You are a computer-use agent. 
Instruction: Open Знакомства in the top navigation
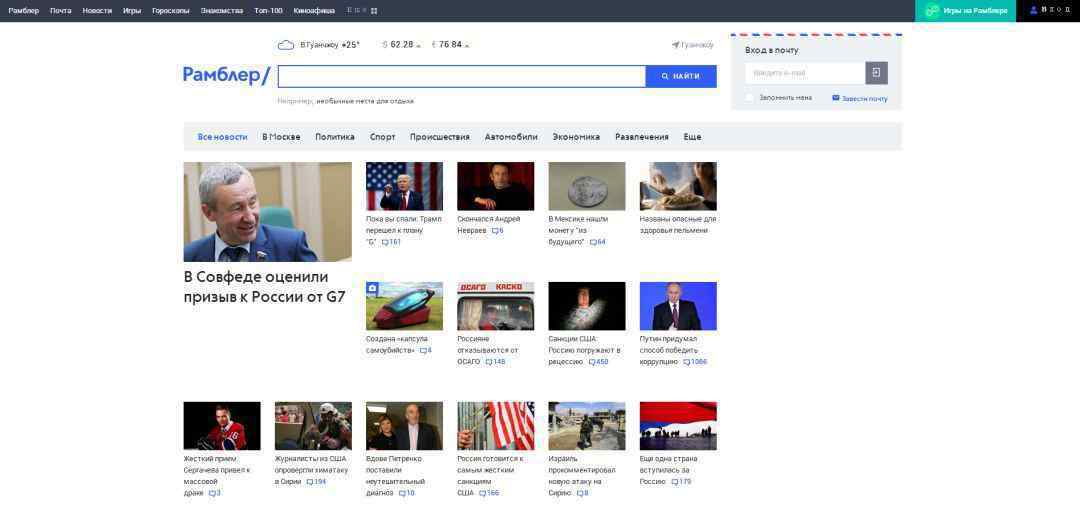(x=222, y=11)
